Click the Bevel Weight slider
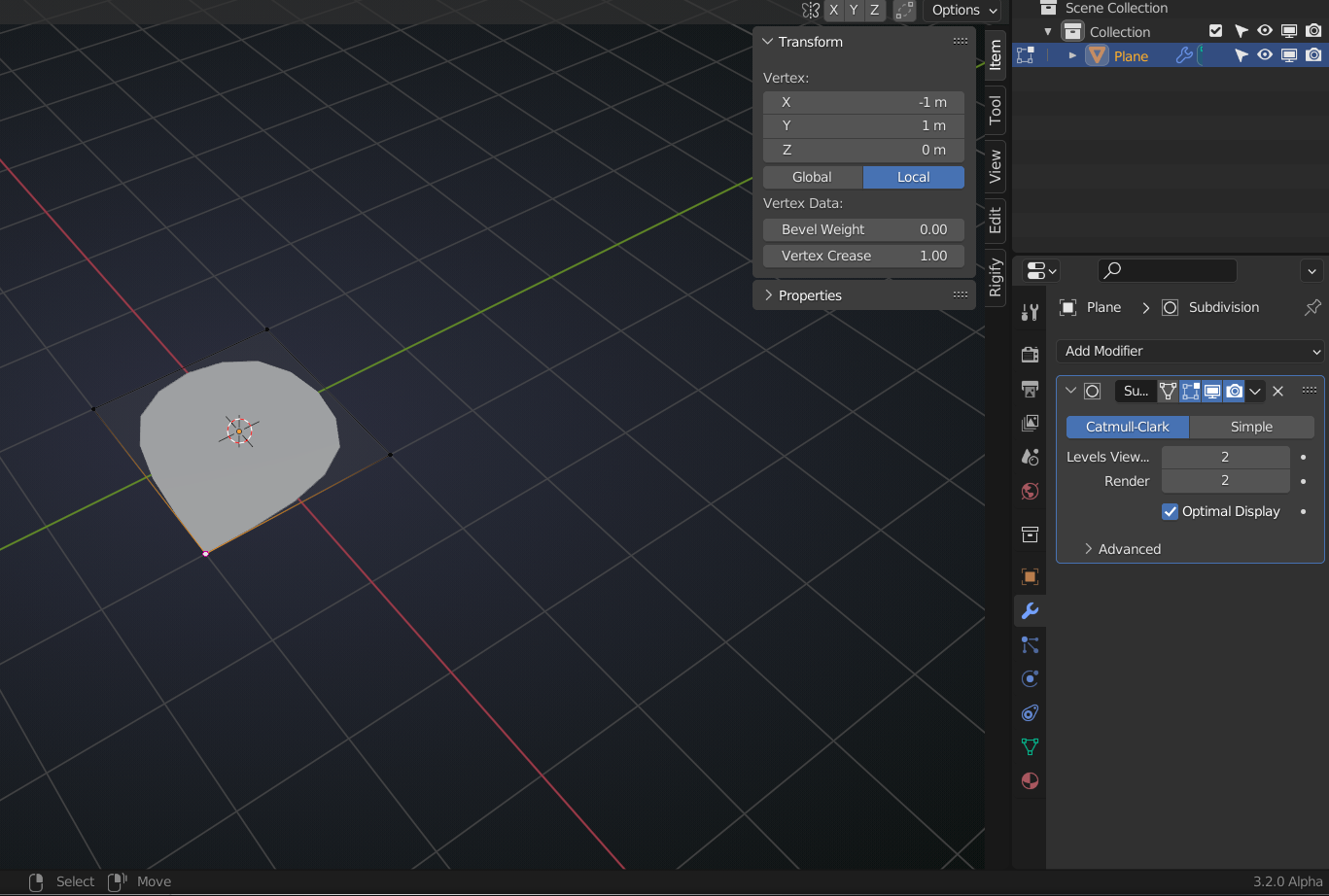This screenshot has height=896, width=1329. click(863, 229)
